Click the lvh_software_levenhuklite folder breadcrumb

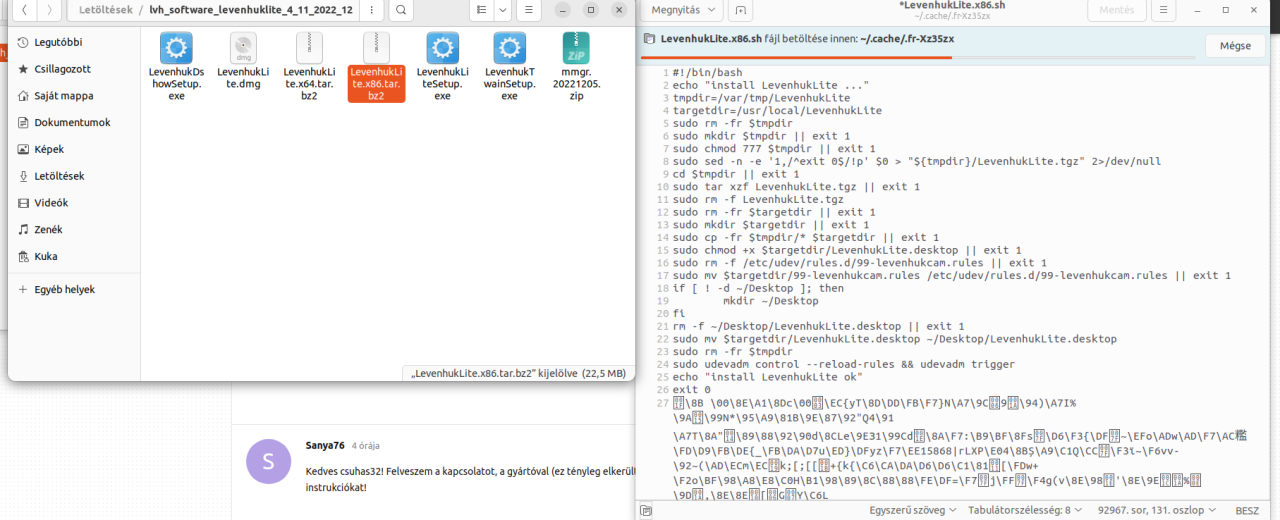pos(251,10)
